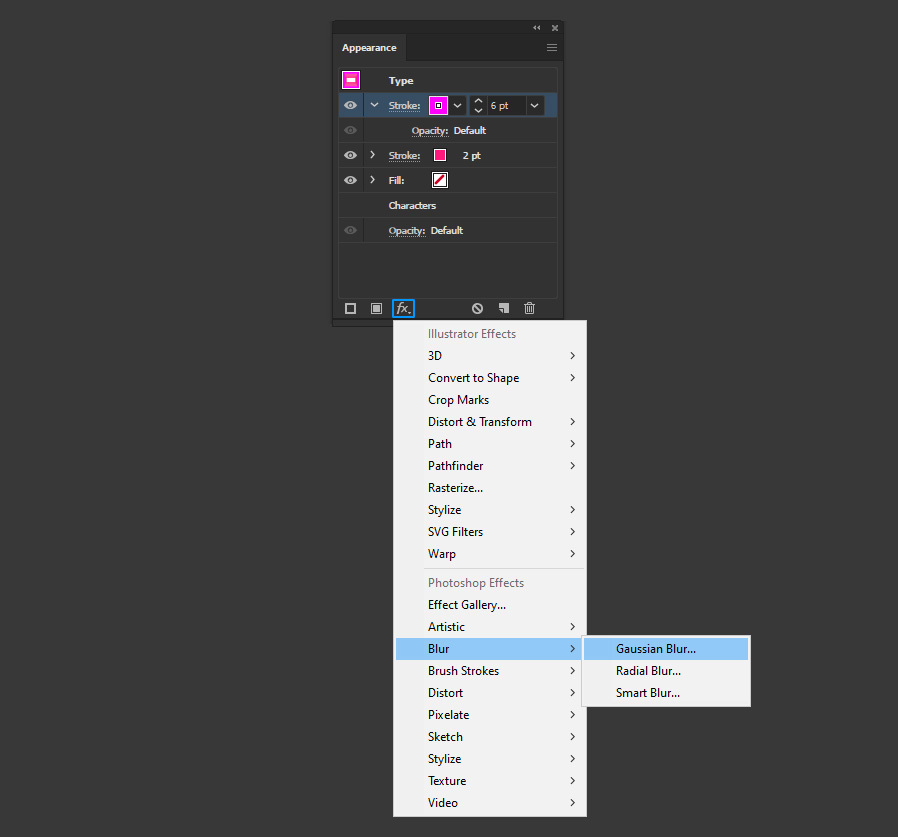Open SVG Filters submenu
Screen dimensions: 898x837
[x=490, y=532]
